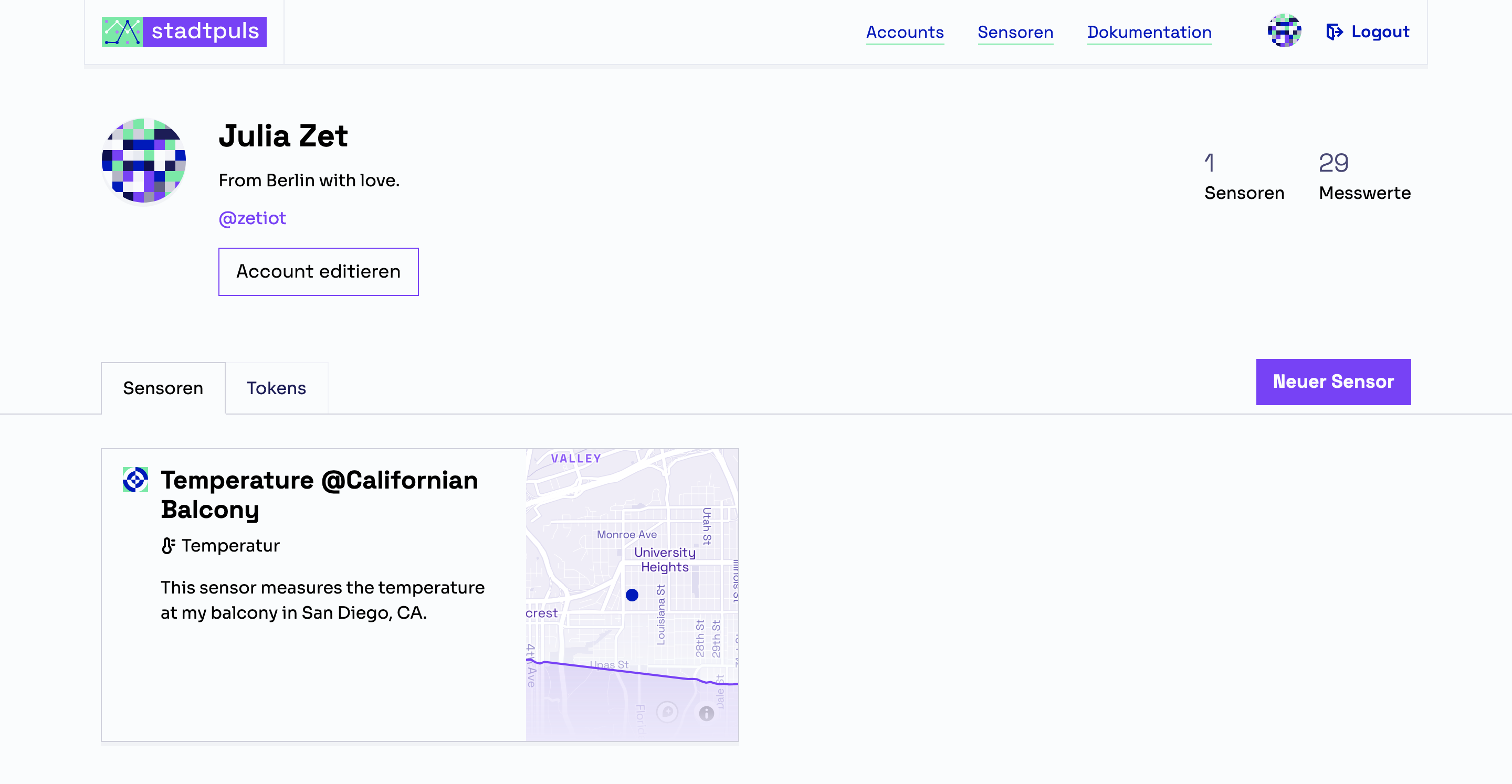Viewport: 1512px width, 784px height.
Task: Open the Temperature @Californian Balcony sensor title
Action: tap(320, 495)
